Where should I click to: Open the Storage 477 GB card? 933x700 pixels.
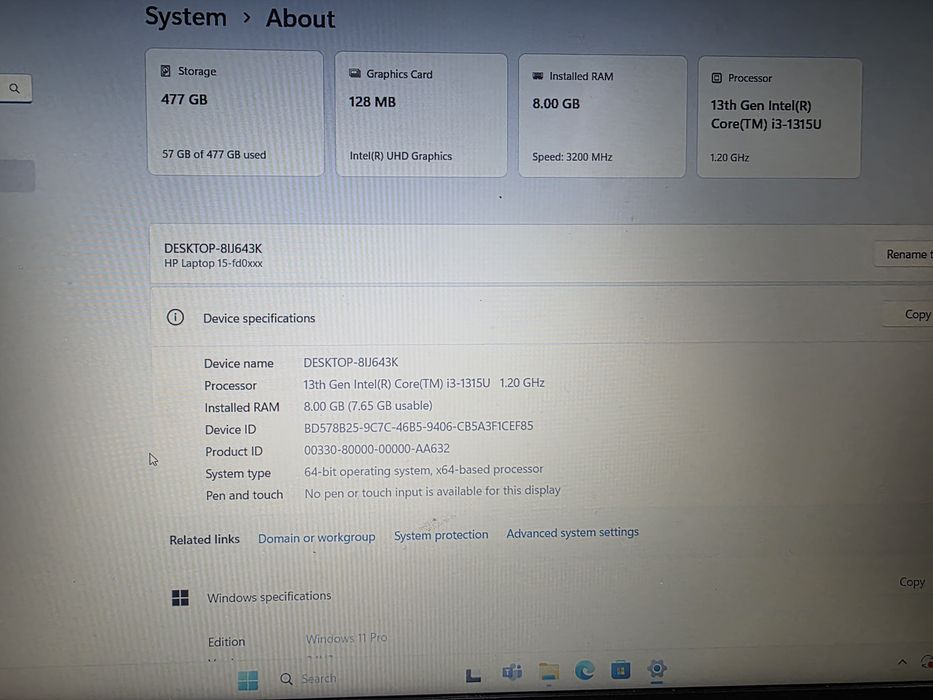(236, 113)
